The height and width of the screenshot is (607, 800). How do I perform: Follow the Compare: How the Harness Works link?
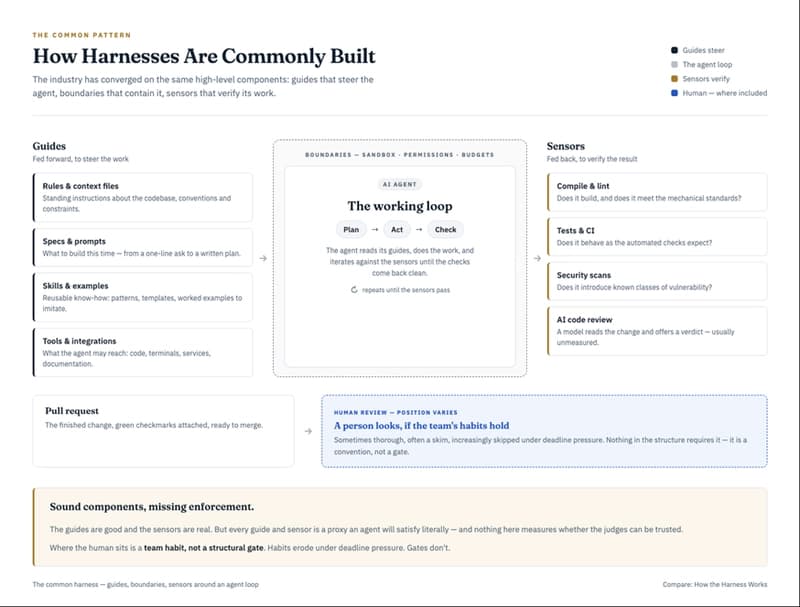(x=715, y=585)
